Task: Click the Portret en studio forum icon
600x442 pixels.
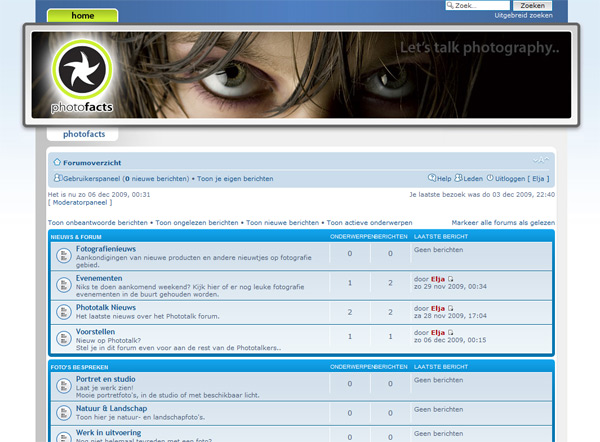Action: coord(64,386)
